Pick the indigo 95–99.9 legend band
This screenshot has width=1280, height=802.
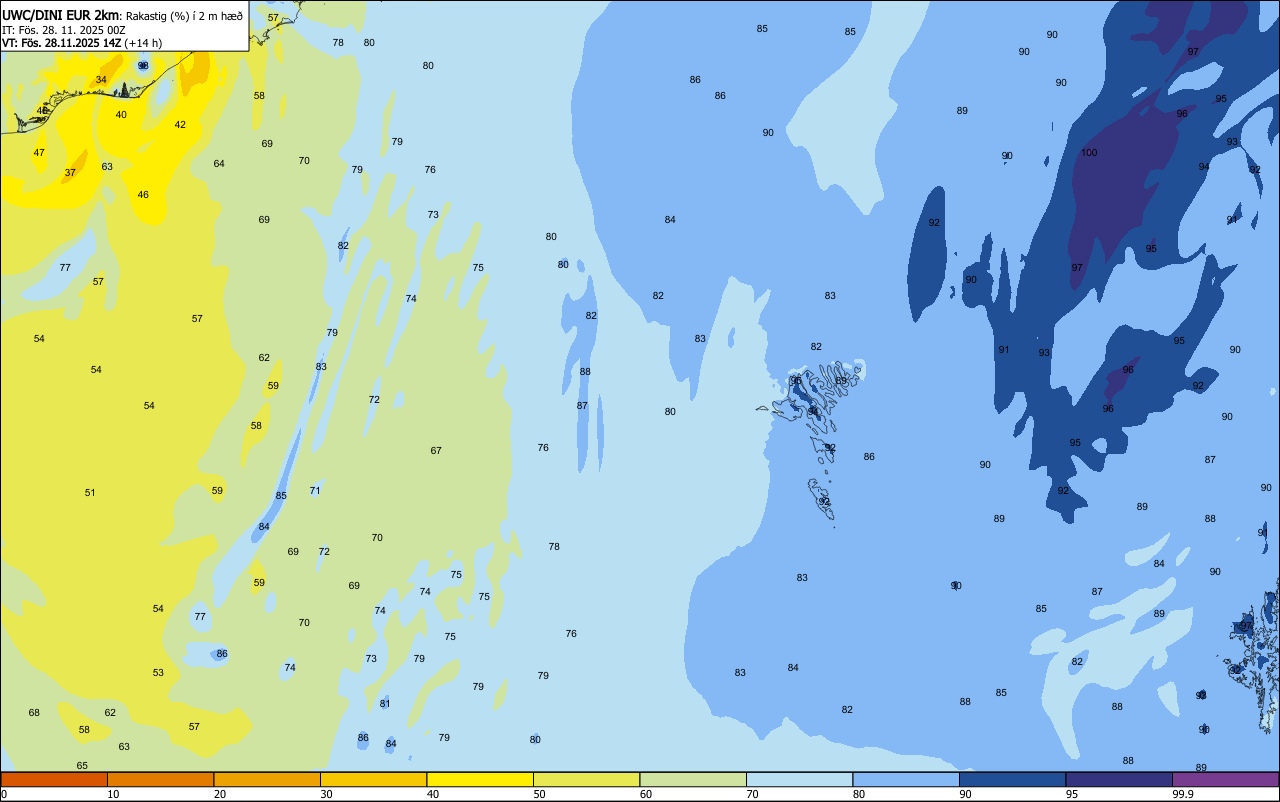(x=1119, y=779)
